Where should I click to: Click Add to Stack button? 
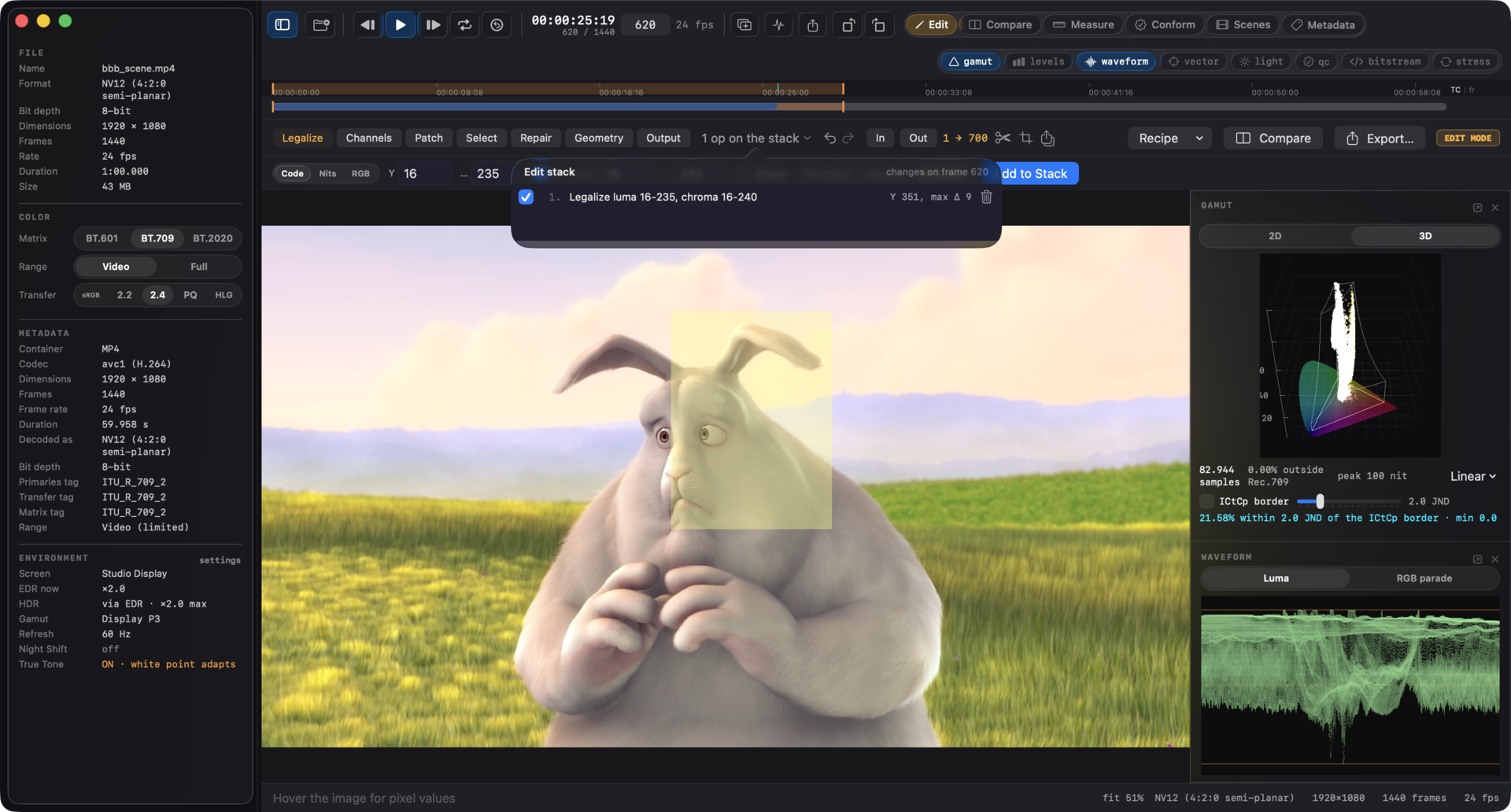(1035, 173)
